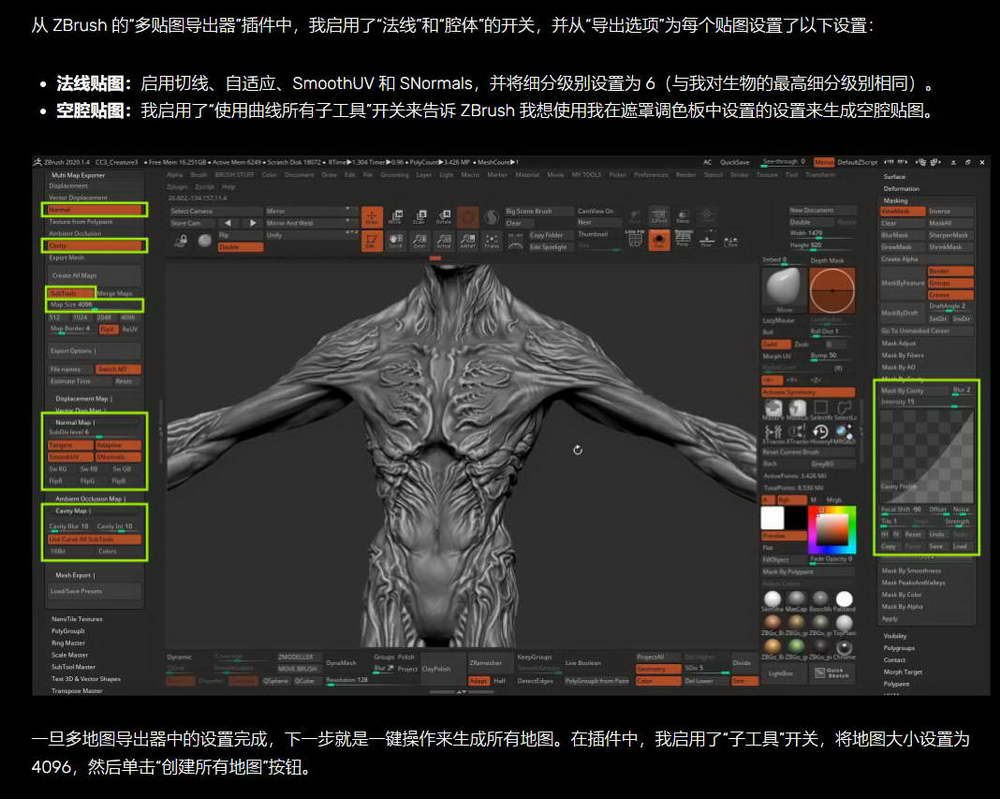Open the Transform menu

820,175
